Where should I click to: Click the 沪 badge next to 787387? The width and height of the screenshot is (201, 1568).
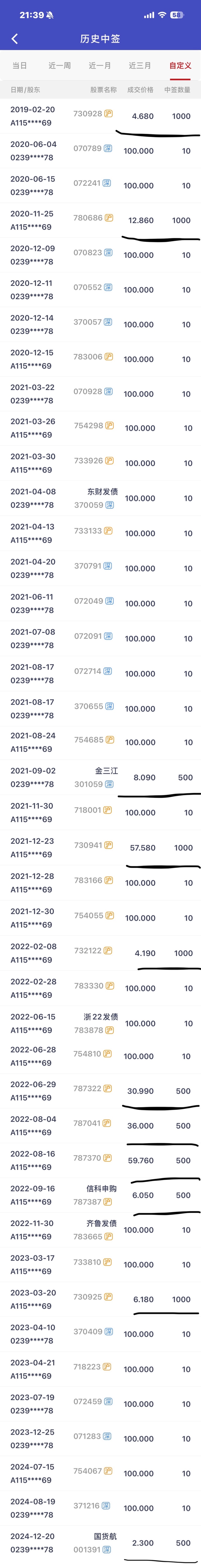pyautogui.click(x=108, y=1202)
